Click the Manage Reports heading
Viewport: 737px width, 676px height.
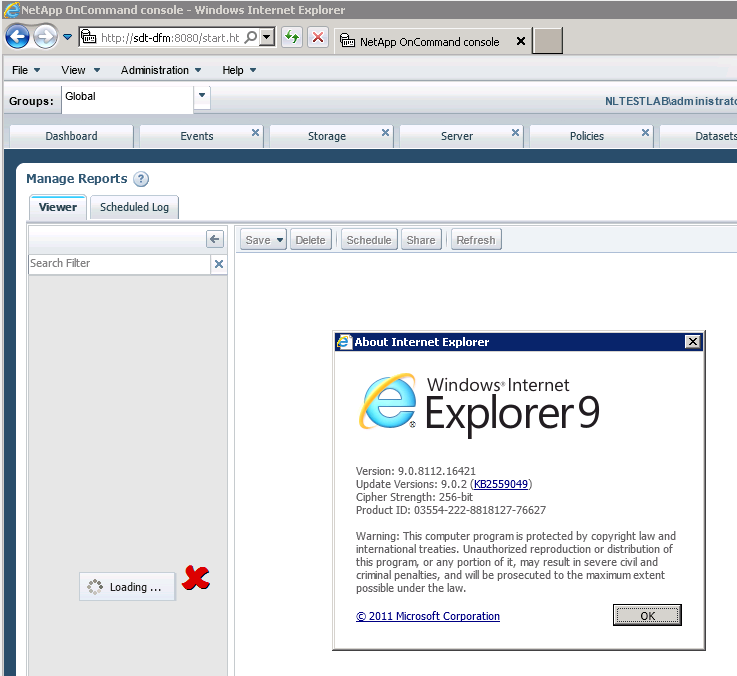77,179
